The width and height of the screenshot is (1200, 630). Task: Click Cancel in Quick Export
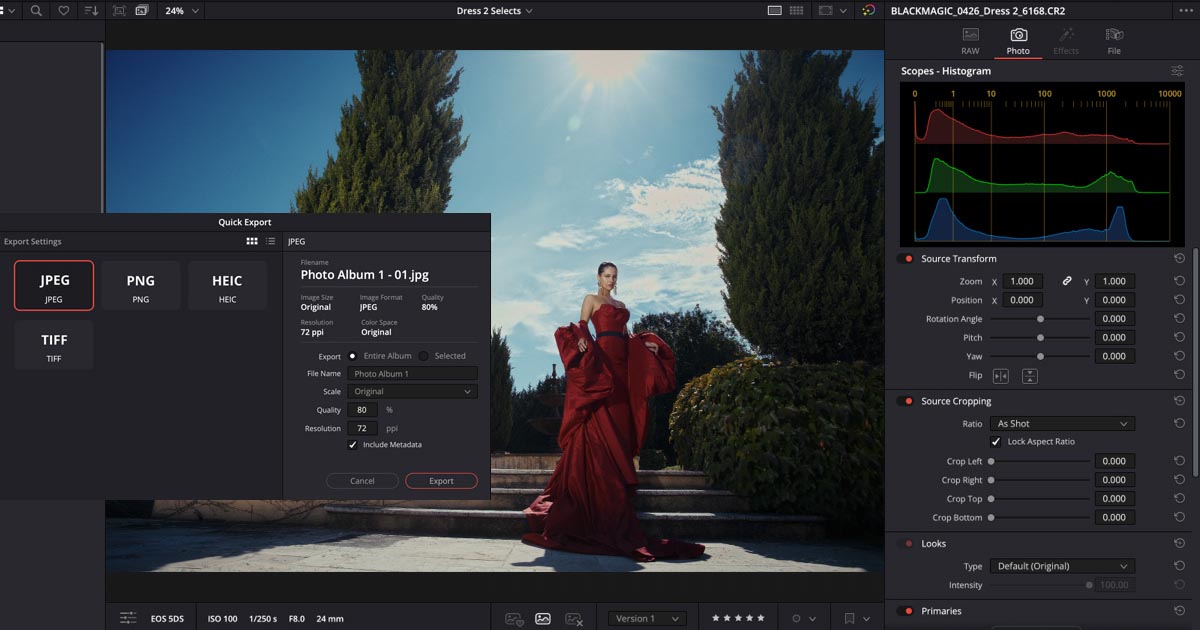tap(362, 481)
